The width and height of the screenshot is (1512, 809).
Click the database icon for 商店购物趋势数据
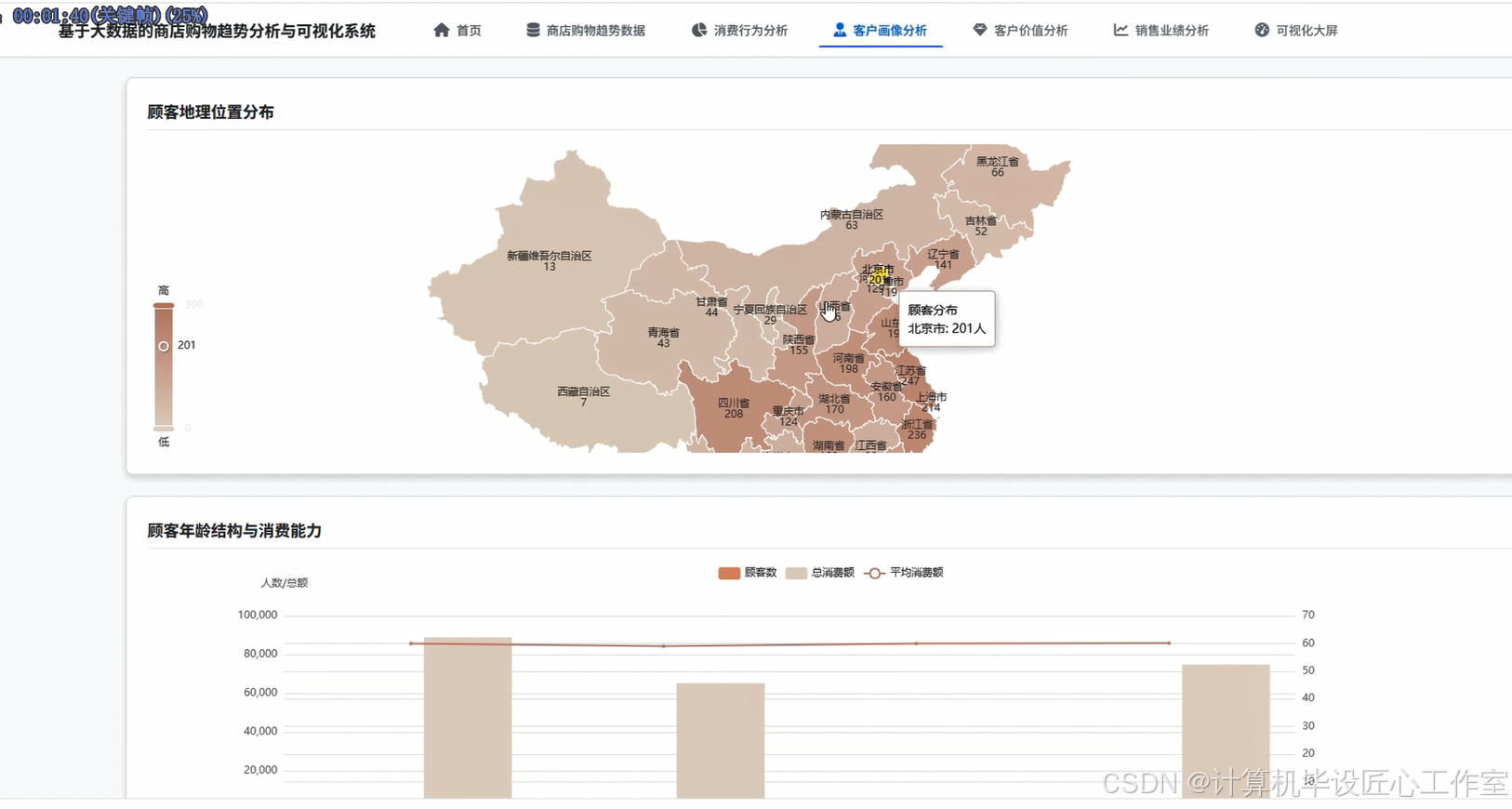pyautogui.click(x=533, y=30)
